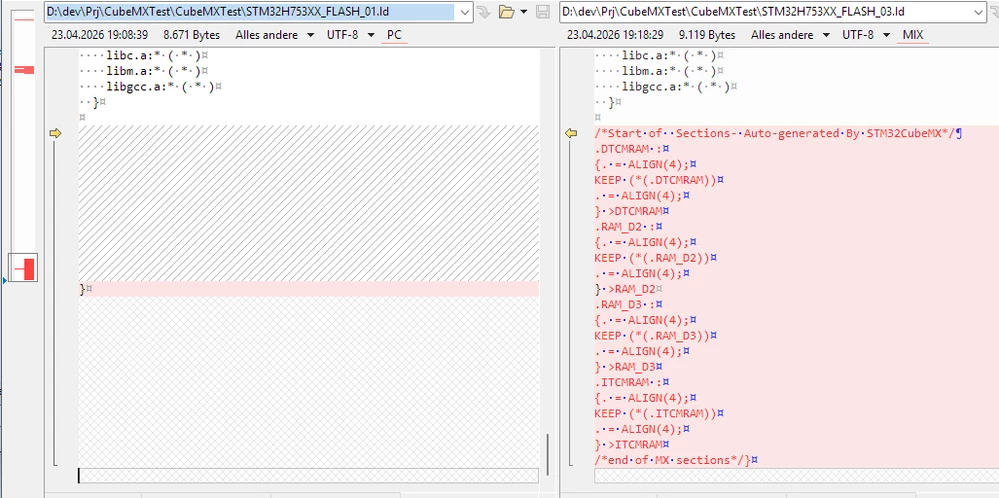Open right pane UTF-8 encoding dropdown
This screenshot has height=498, width=999.
pyautogui.click(x=866, y=35)
